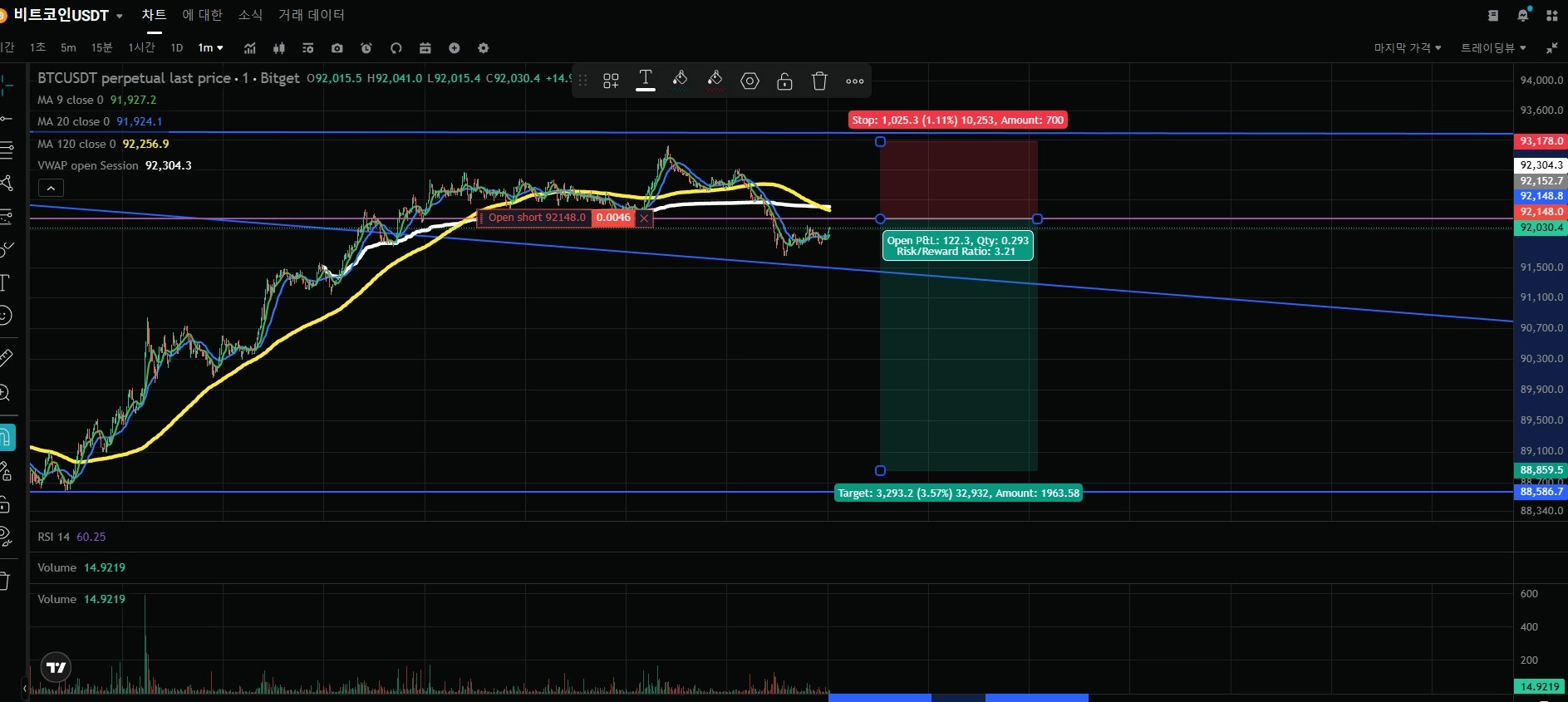Click the Open short 92148.0 position label
Screen dimensions: 1568x702
coord(537,218)
